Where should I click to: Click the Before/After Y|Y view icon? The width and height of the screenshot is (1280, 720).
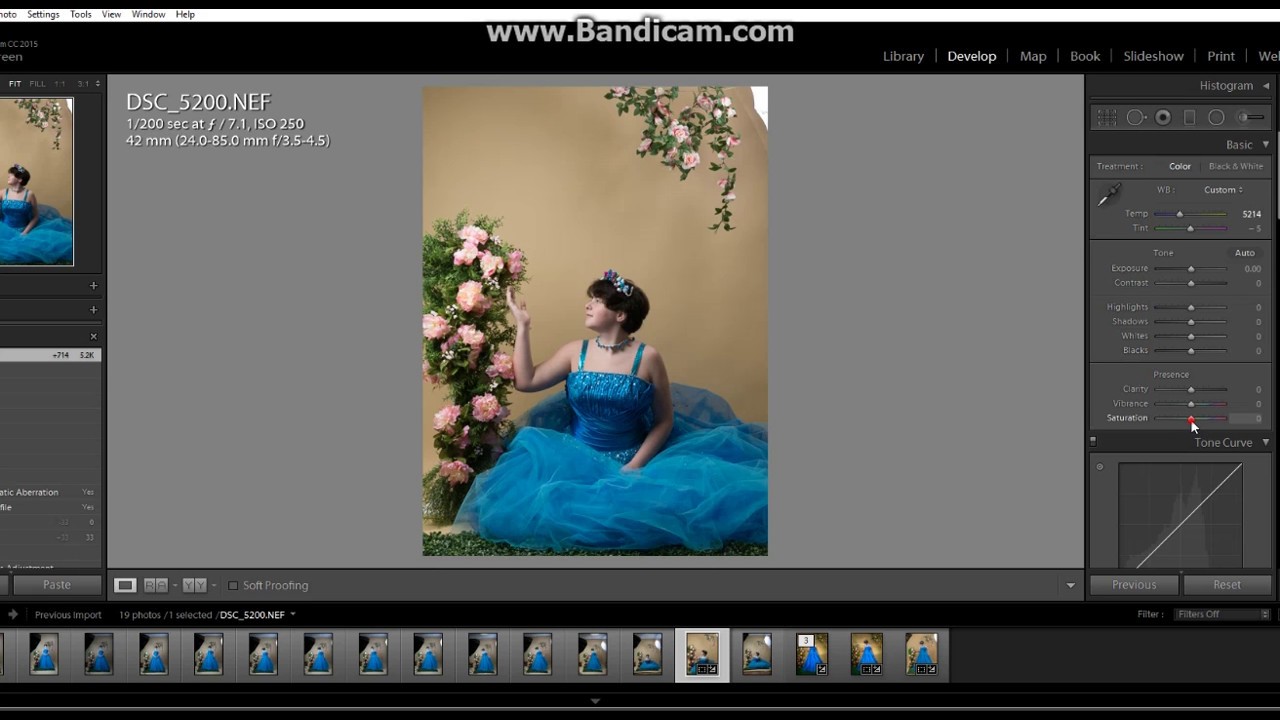194,585
